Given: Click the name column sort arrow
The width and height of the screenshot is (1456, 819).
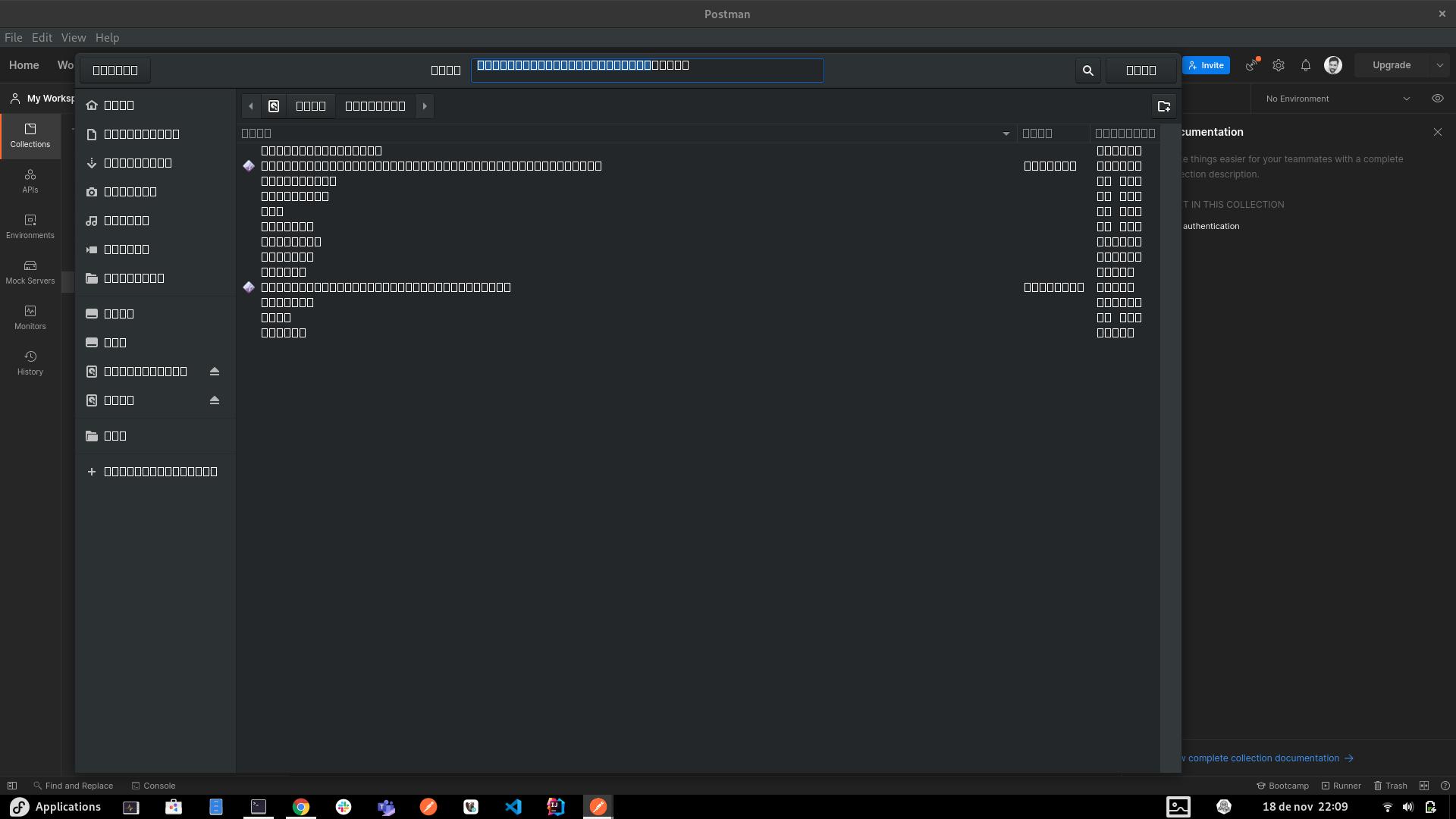Looking at the screenshot, I should pyautogui.click(x=1006, y=133).
